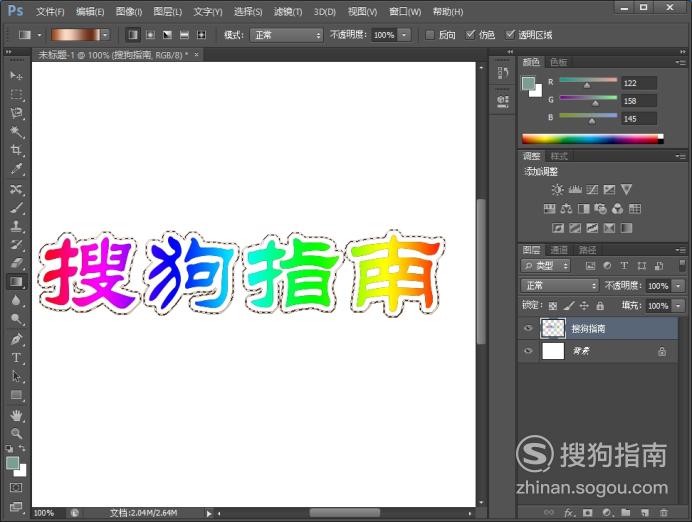Enable the 反向 (Reverse) checkbox

(x=429, y=35)
